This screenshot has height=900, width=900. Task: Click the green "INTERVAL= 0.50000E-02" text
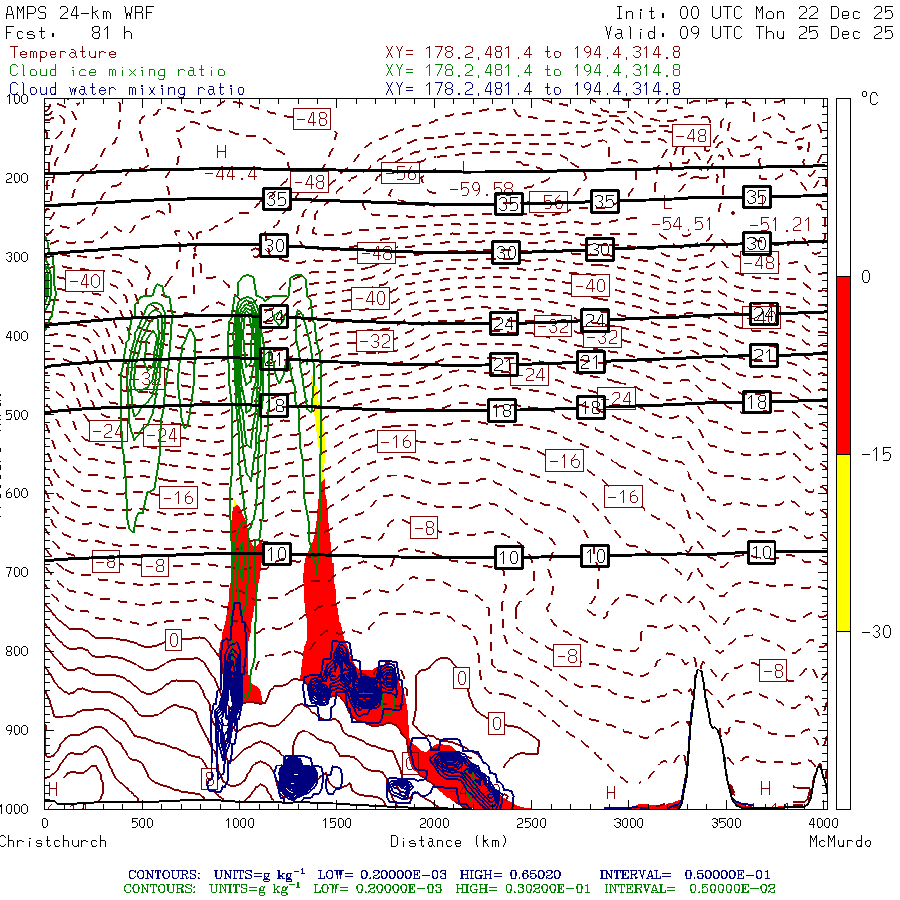(x=689, y=889)
